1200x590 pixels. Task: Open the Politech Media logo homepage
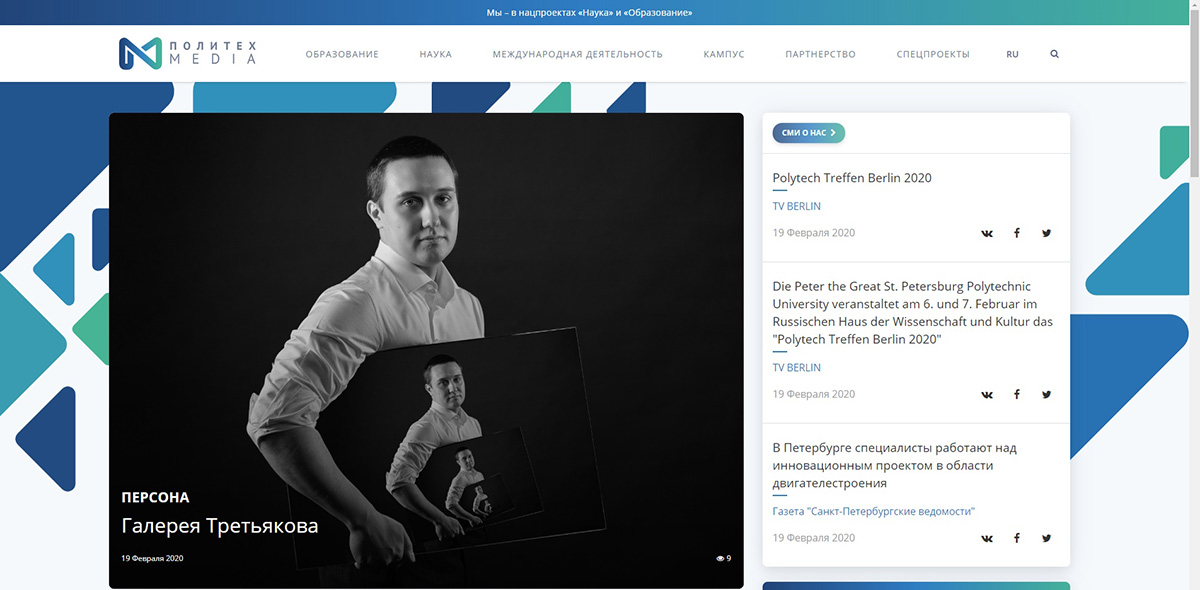point(187,54)
